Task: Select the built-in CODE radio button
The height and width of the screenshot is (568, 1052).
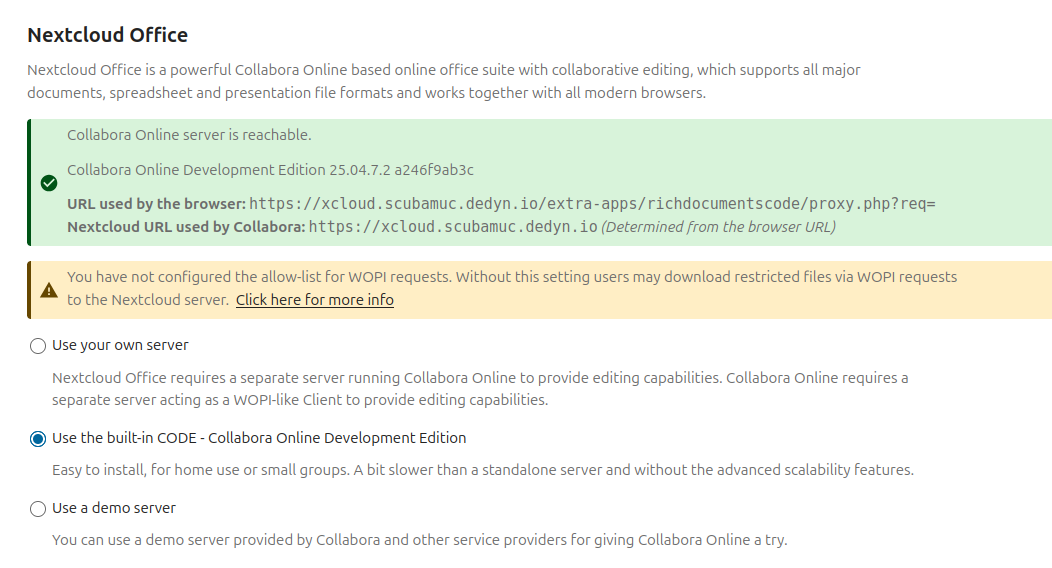Action: (x=38, y=439)
